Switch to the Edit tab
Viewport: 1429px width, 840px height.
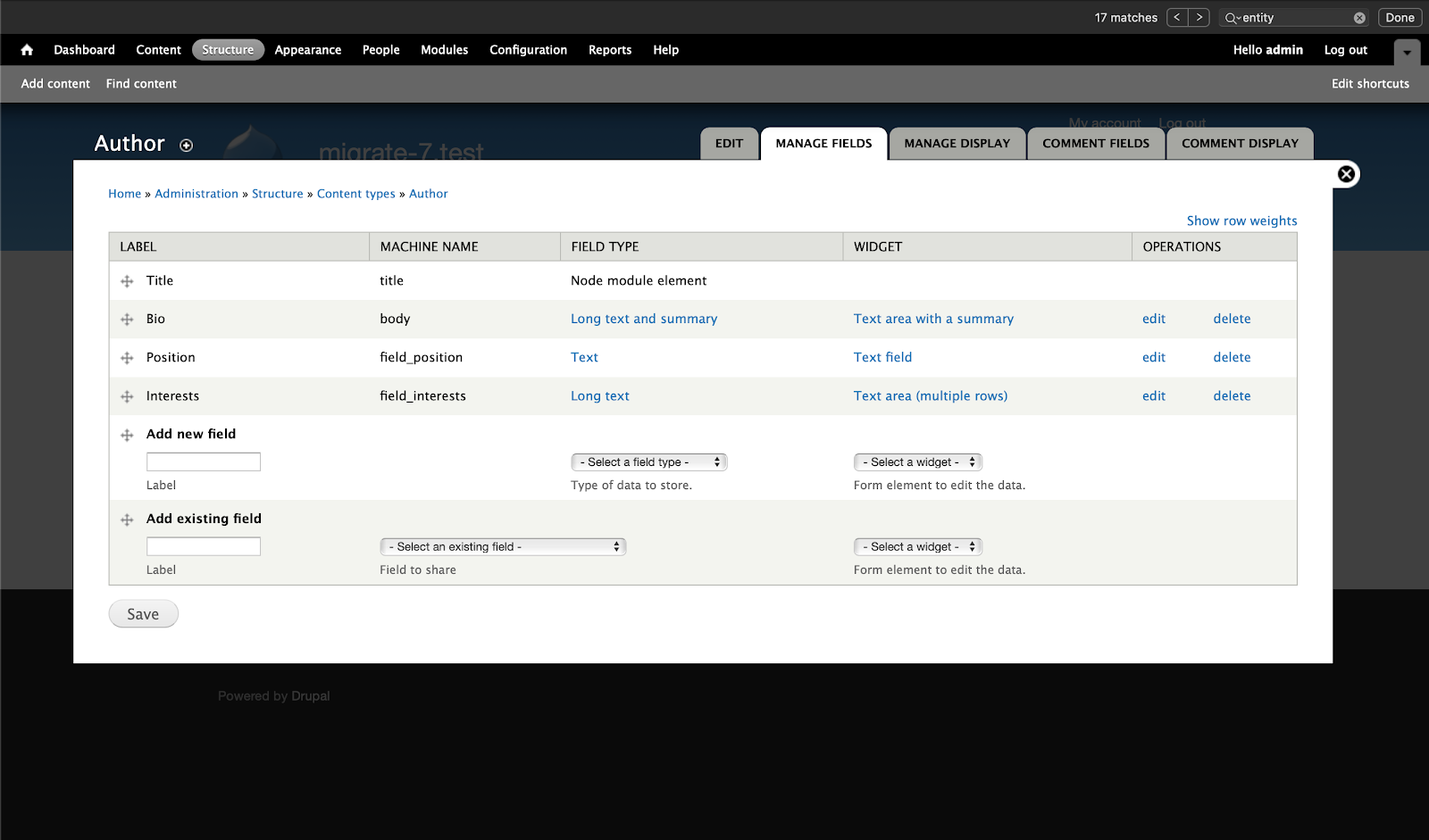[x=729, y=144]
